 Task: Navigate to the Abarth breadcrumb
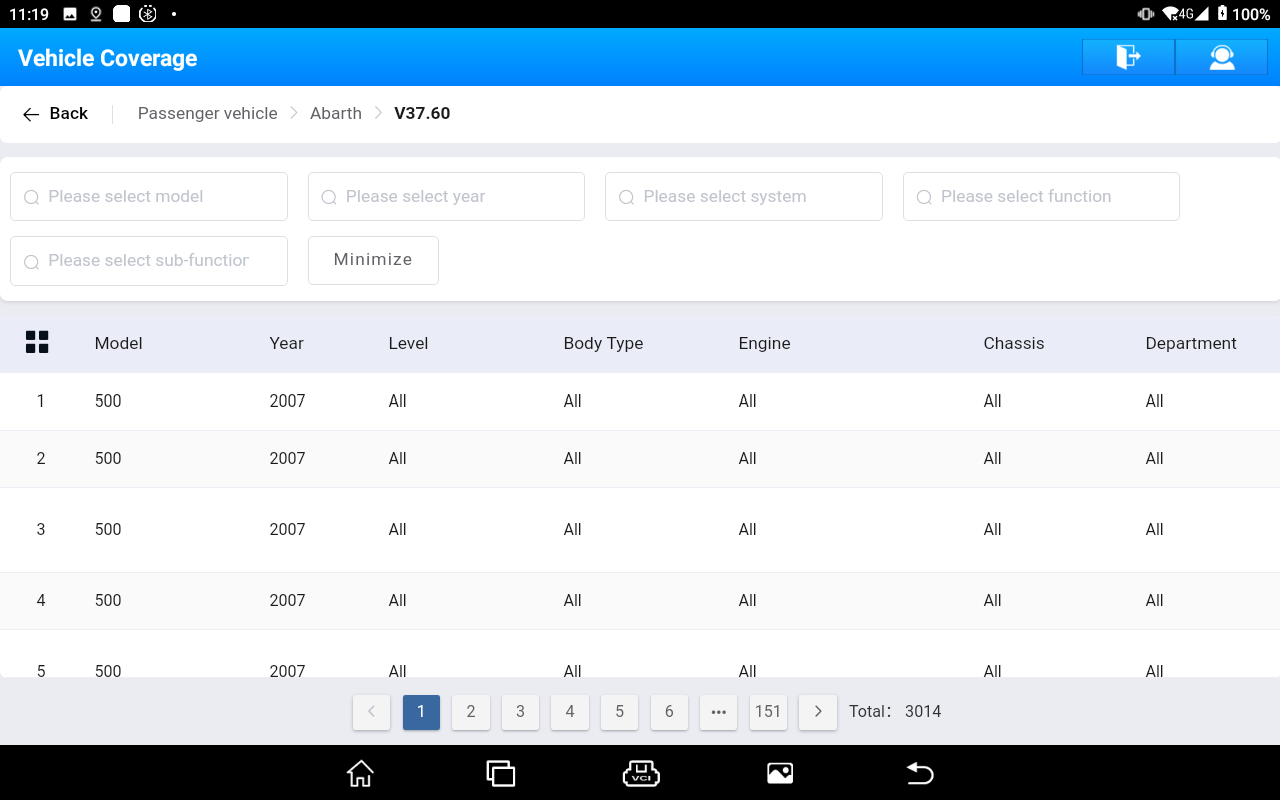pyautogui.click(x=336, y=114)
